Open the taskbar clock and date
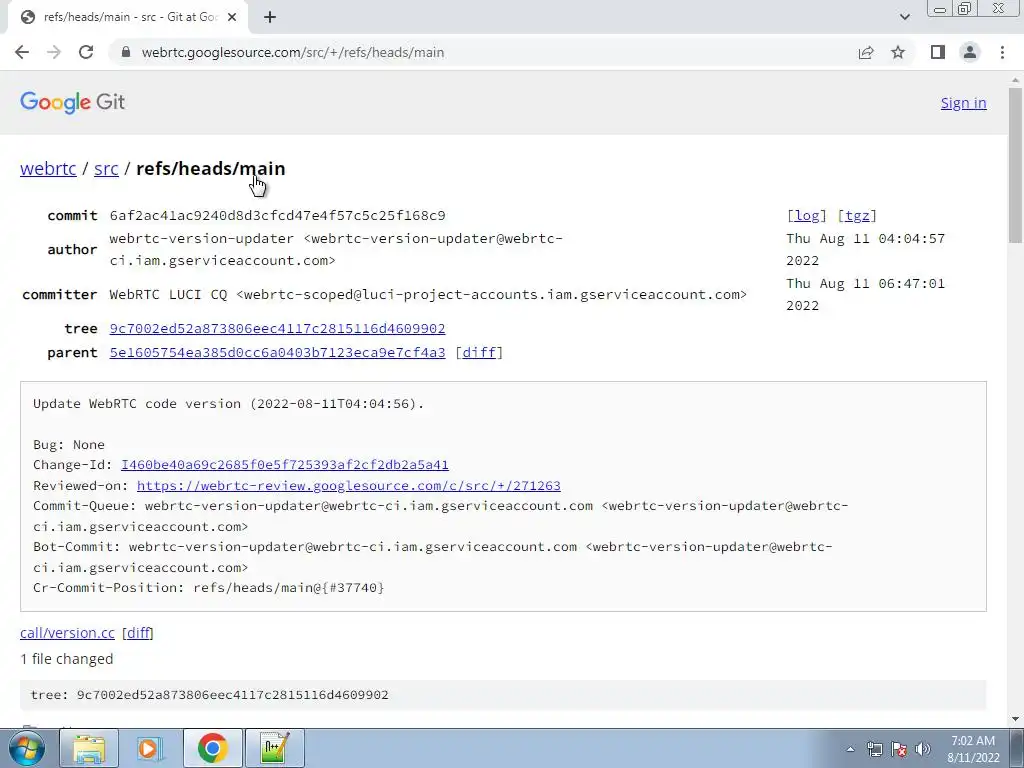1024x768 pixels. (x=973, y=749)
